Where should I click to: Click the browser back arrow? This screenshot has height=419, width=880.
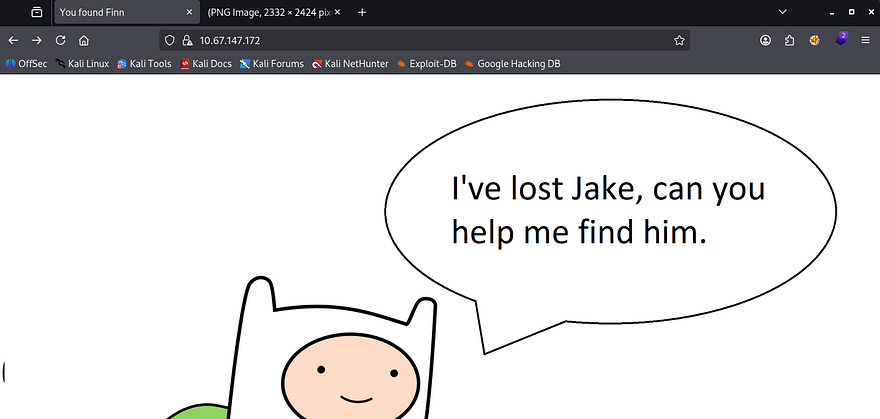pos(12,41)
